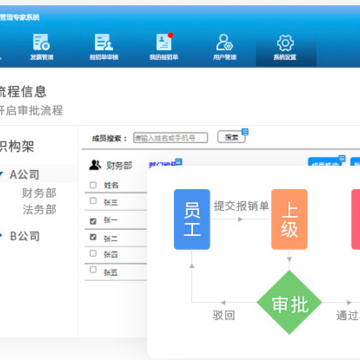
Task: Click the 提交报销单 flow label
Action: point(241,206)
